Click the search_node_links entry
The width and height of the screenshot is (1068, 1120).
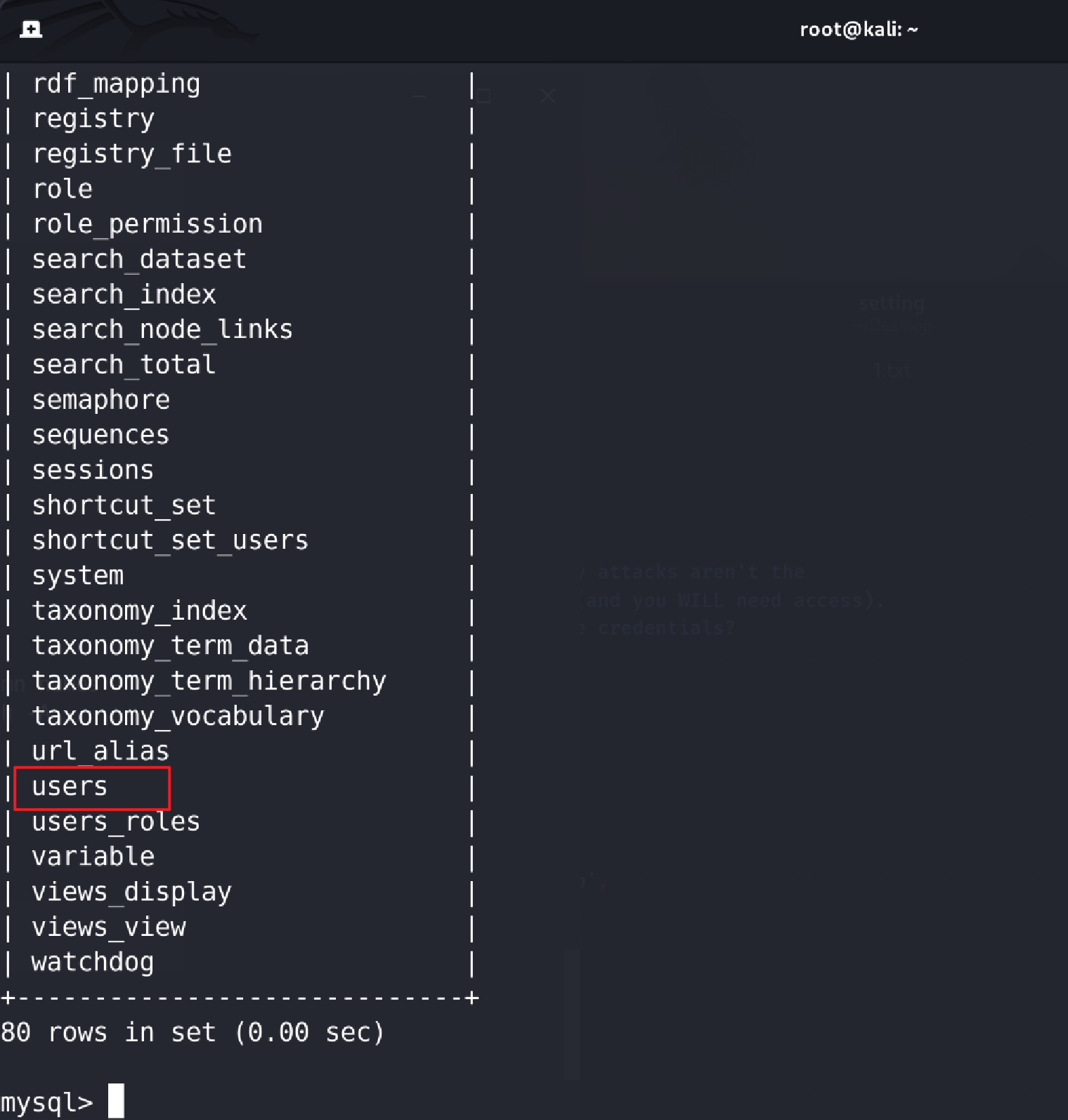[x=162, y=330]
